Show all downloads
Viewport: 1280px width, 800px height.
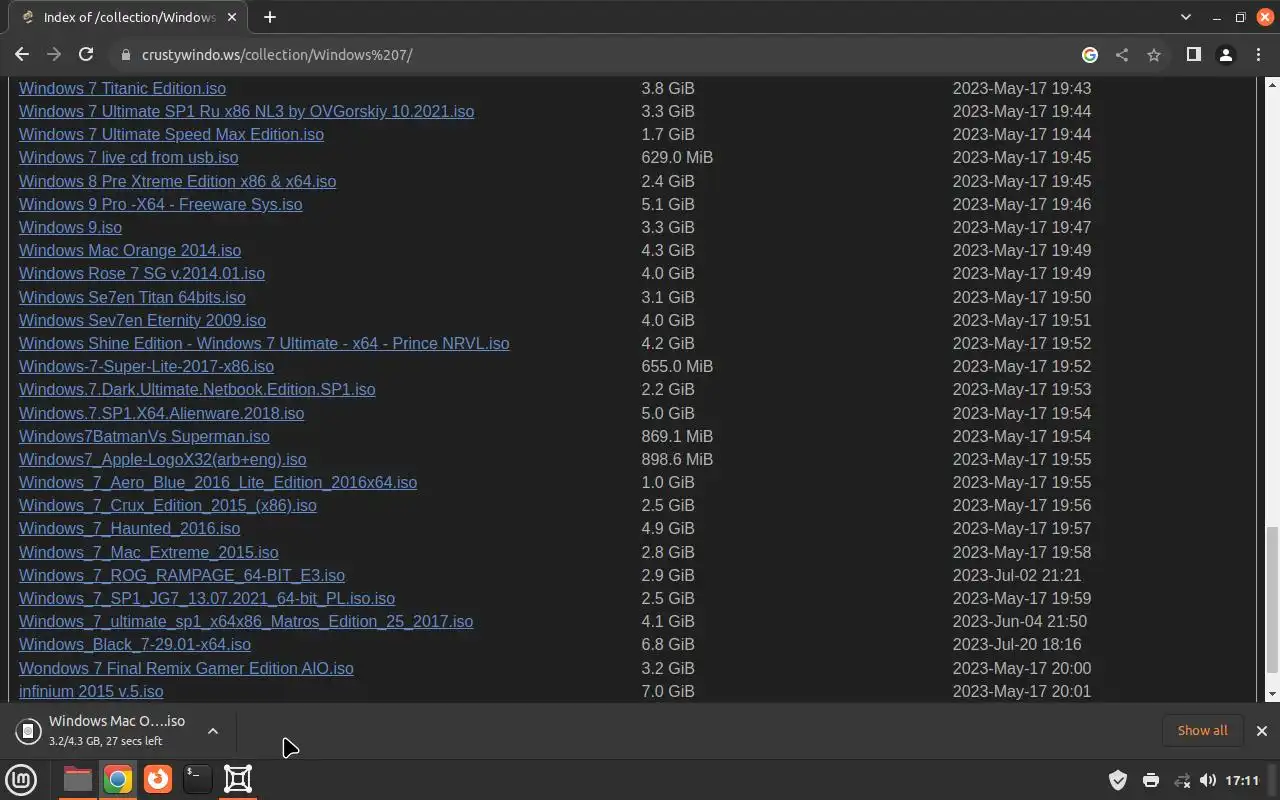[x=1202, y=730]
